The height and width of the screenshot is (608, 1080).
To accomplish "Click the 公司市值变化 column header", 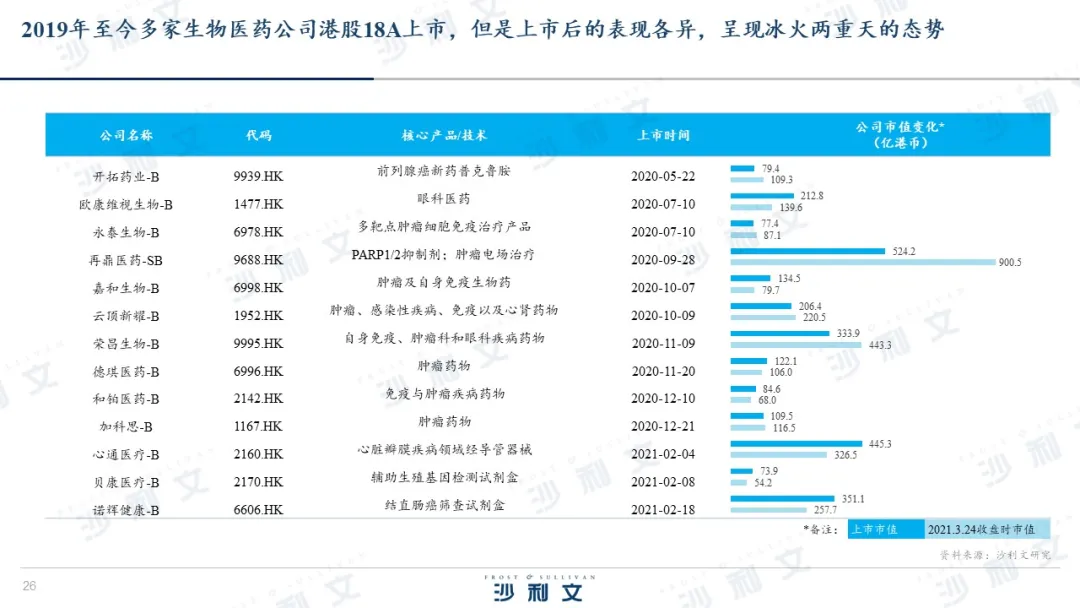I will tap(899, 135).
